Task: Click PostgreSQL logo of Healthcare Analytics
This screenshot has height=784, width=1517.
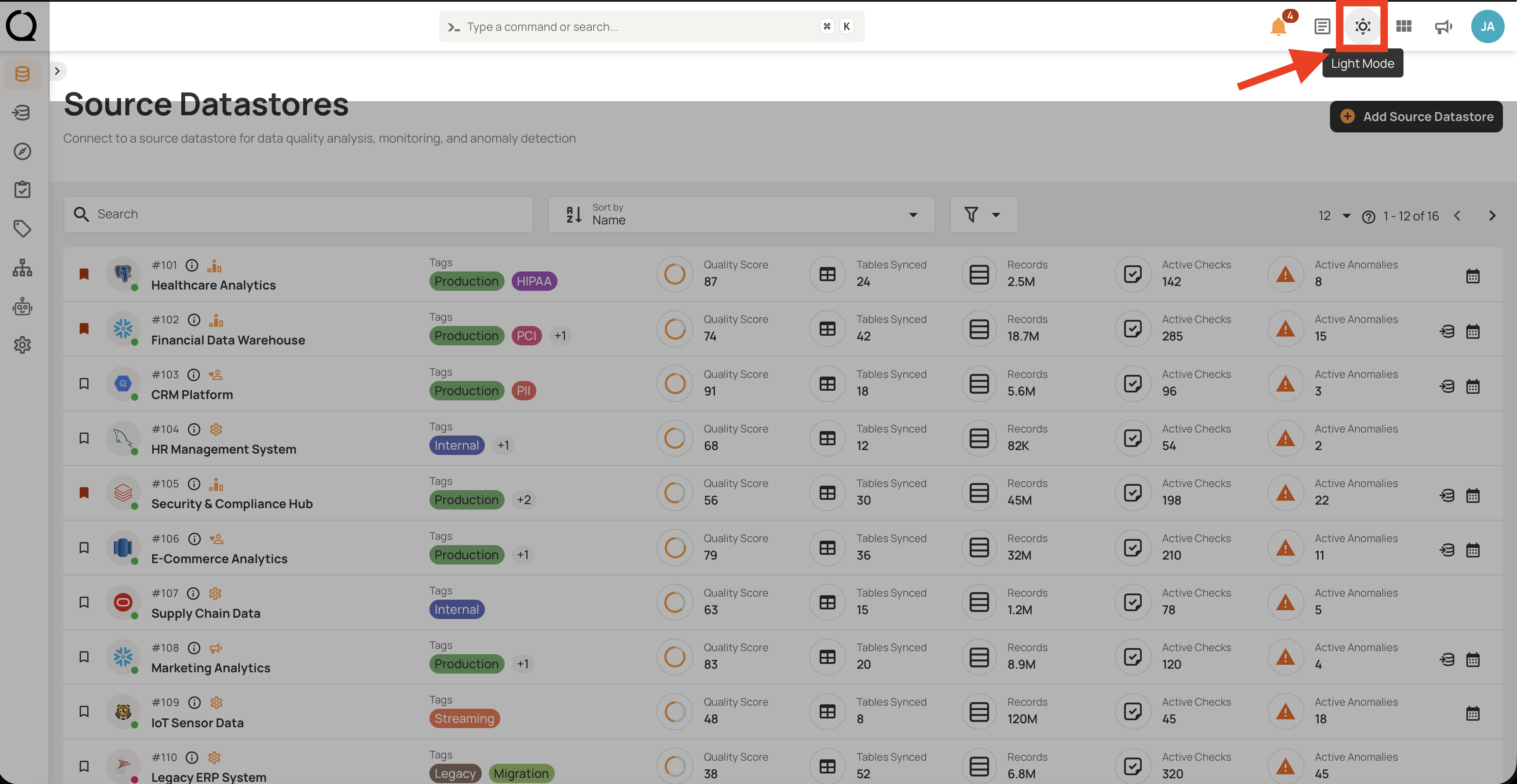Action: tap(122, 273)
